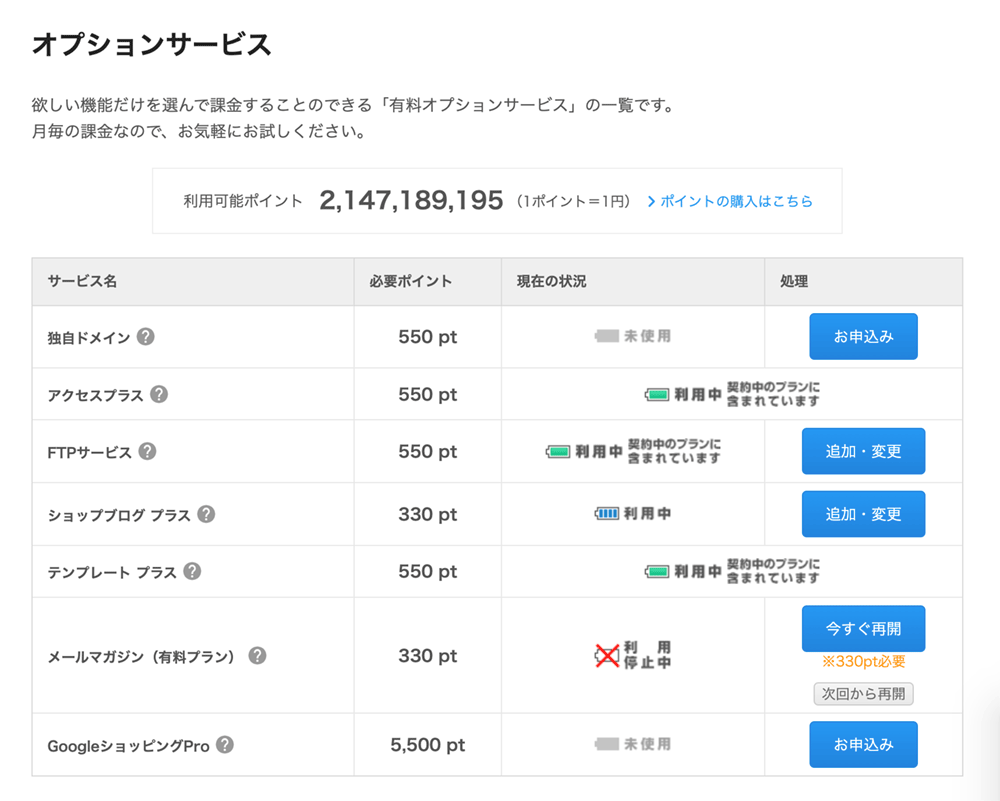Click help icon next to 独自ドメイン
The height and width of the screenshot is (801, 1000).
coord(146,337)
